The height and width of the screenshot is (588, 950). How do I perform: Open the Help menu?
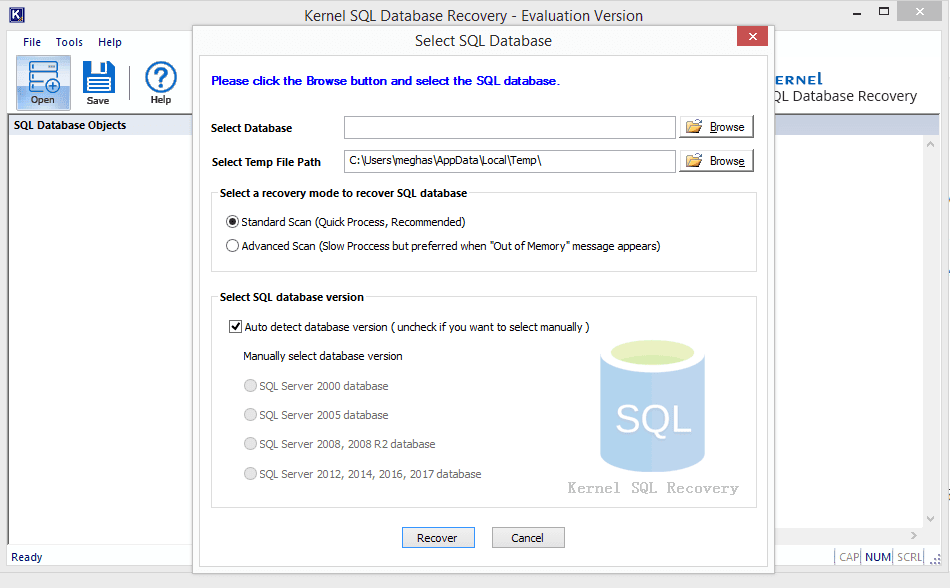pyautogui.click(x=110, y=42)
